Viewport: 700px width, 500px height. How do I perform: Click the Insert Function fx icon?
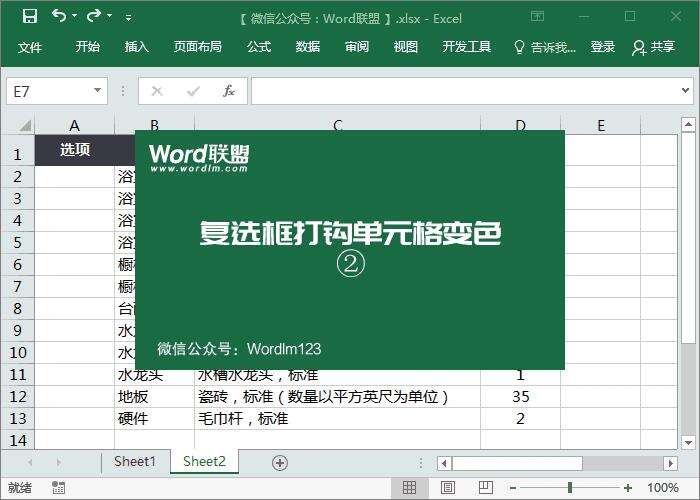(x=229, y=91)
